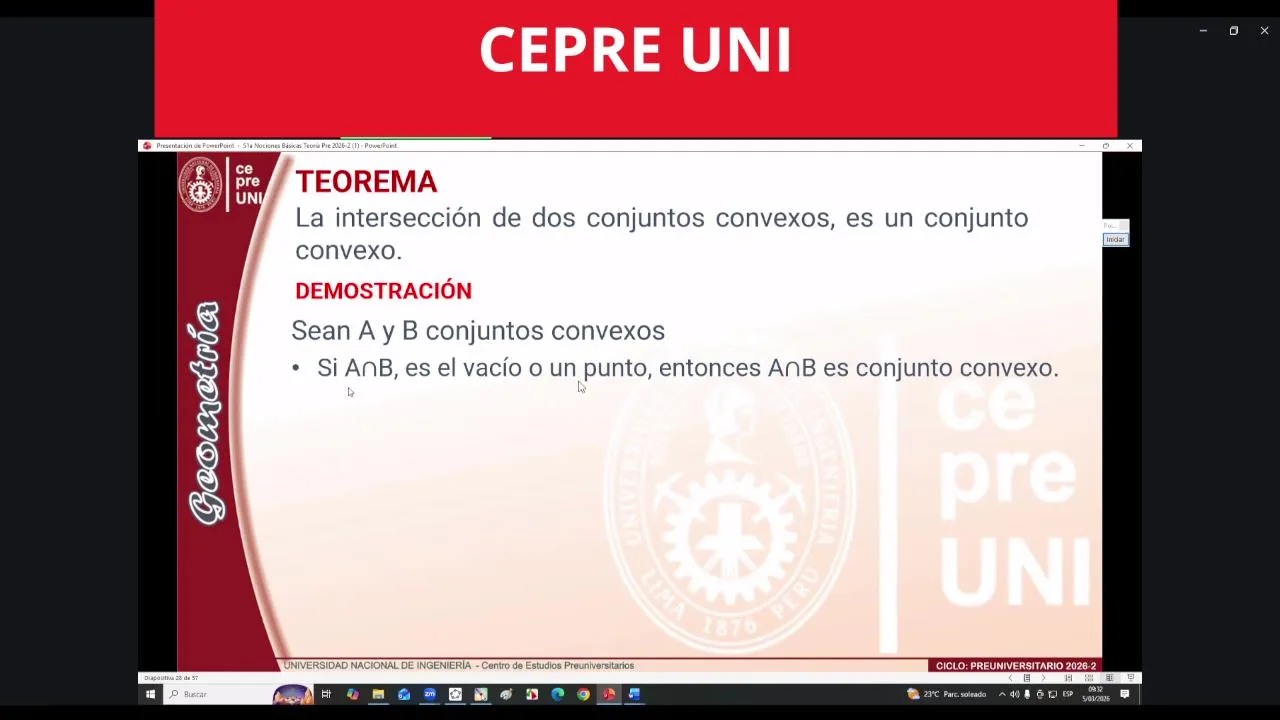This screenshot has height=720, width=1280.
Task: Click the TEOREMA heading on the slide
Action: point(366,182)
